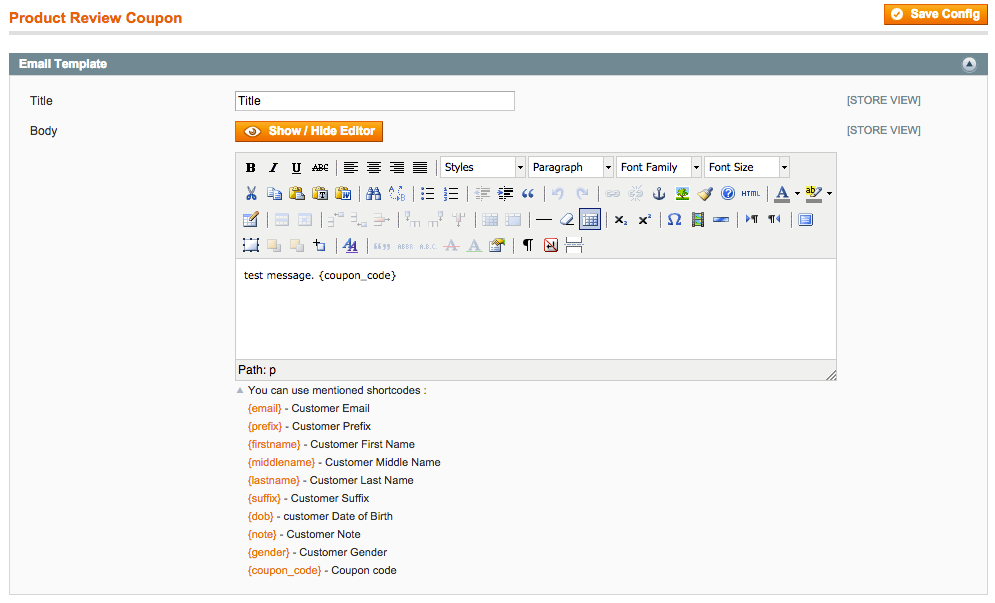
Task: Click the insert image tree icon
Action: point(682,194)
